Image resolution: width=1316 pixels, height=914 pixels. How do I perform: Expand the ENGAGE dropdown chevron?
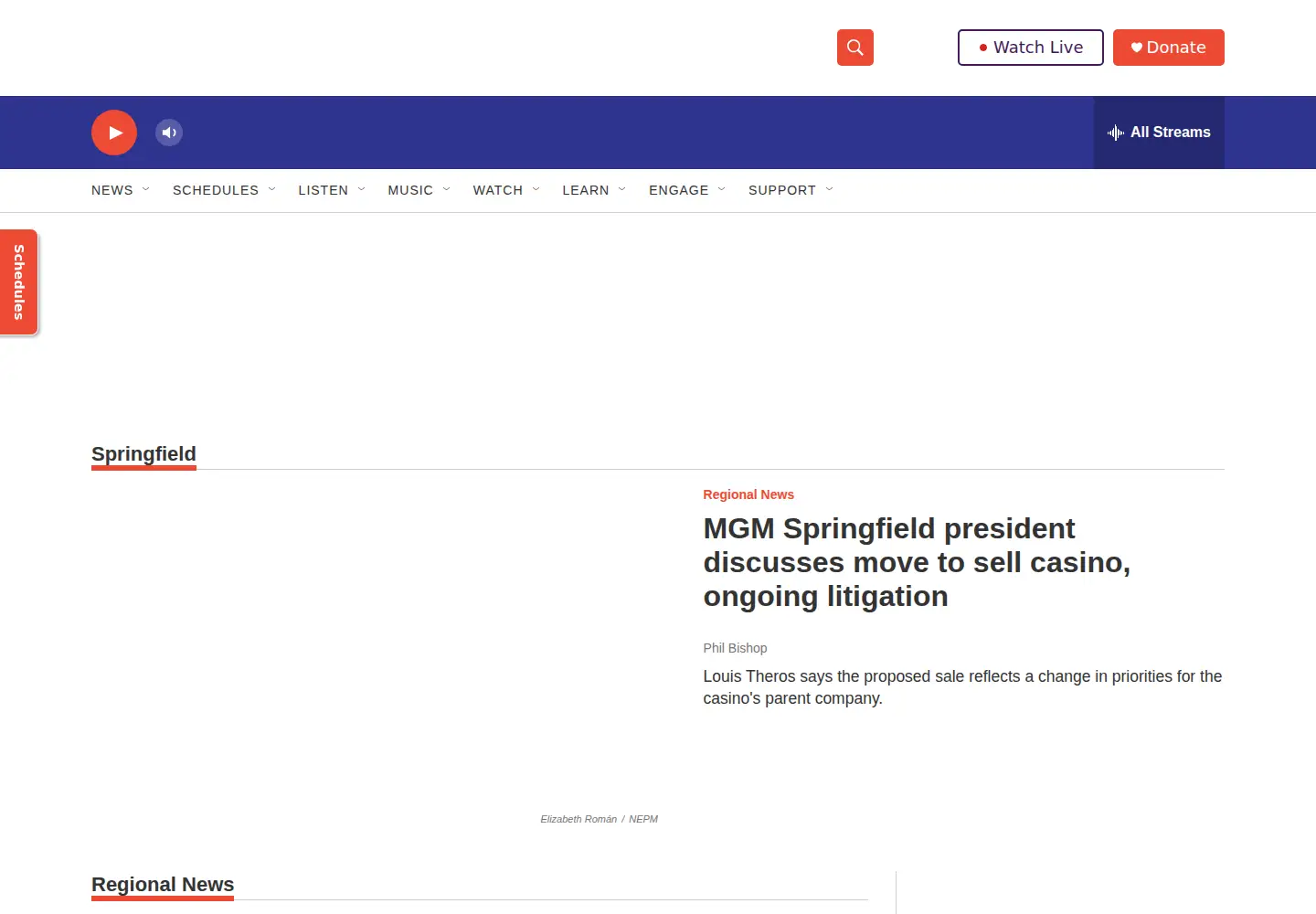[x=722, y=189]
